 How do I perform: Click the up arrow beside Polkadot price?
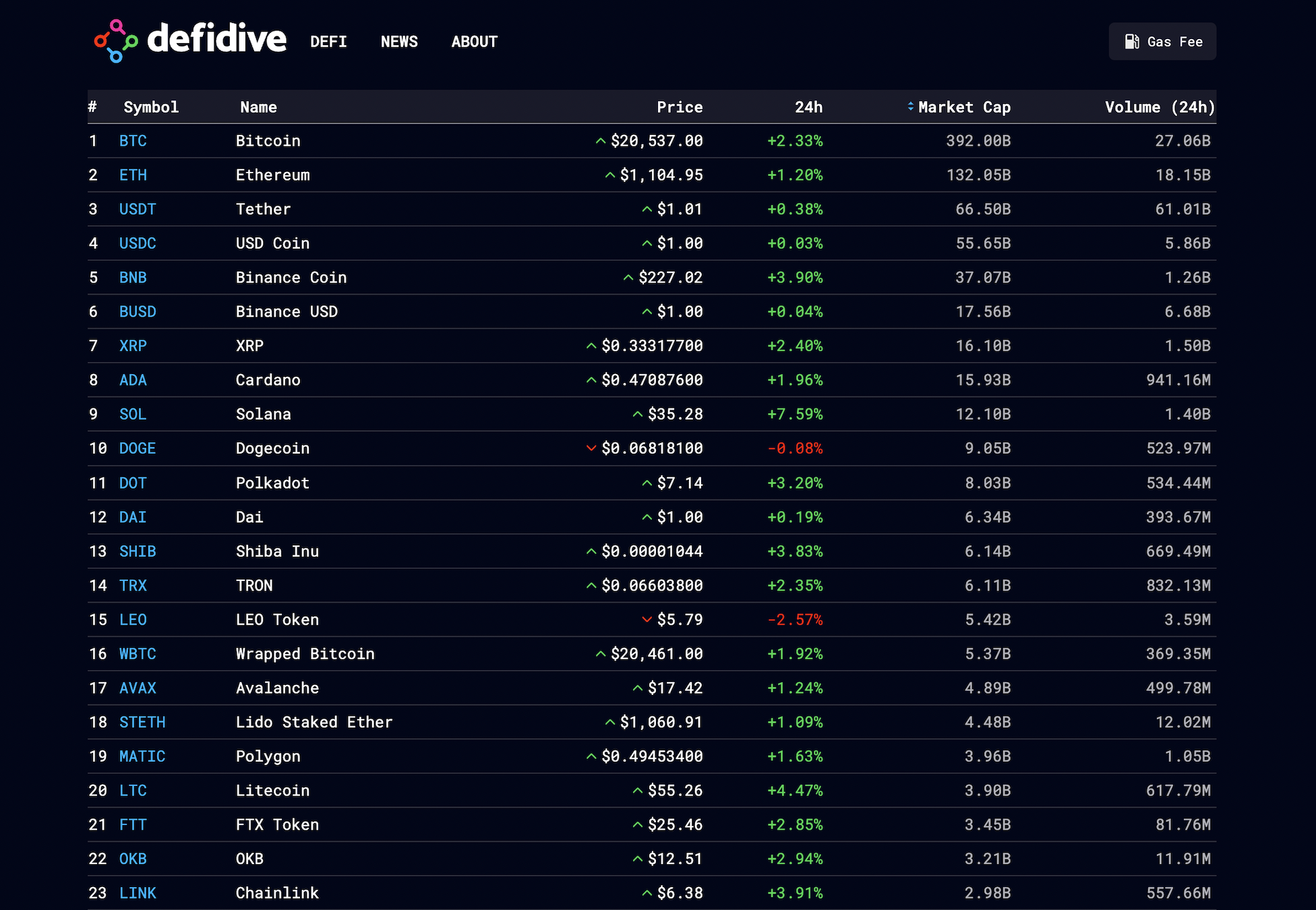tap(647, 483)
